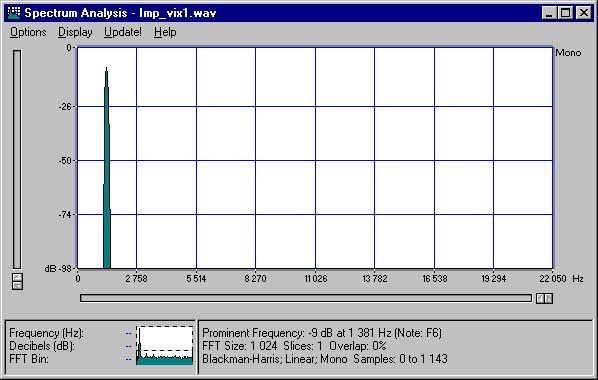The height and width of the screenshot is (380, 598).
Task: Click the vertical zoom up arrow button
Action: (17, 277)
